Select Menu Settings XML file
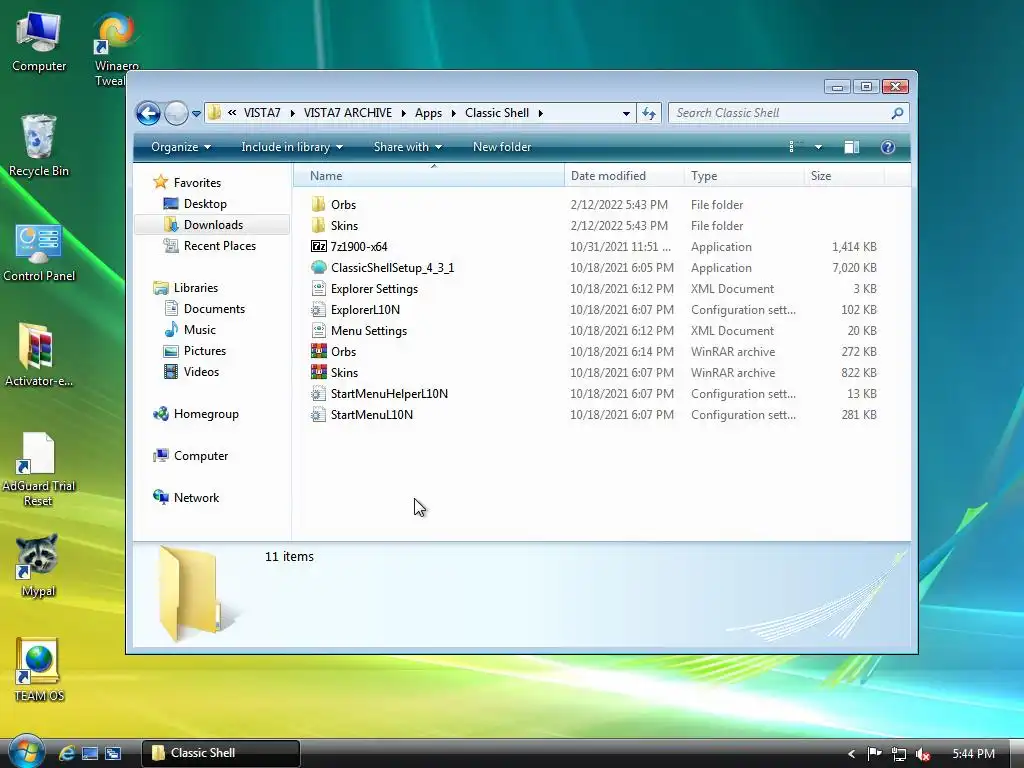The width and height of the screenshot is (1024, 768). (x=368, y=330)
